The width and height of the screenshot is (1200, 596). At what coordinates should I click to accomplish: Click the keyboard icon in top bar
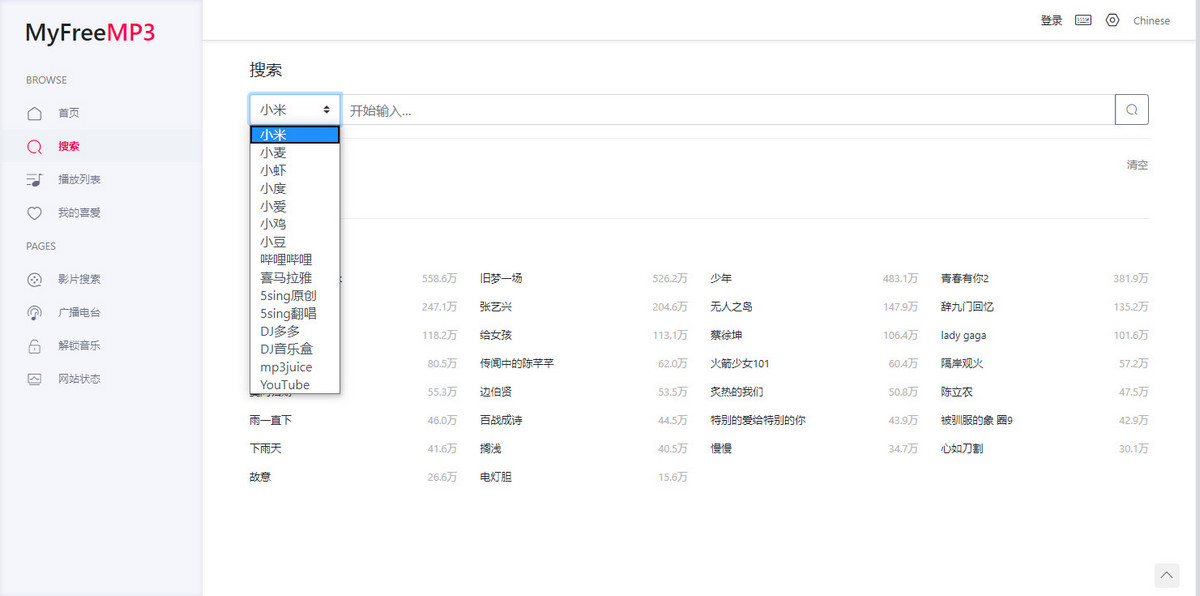(1082, 20)
